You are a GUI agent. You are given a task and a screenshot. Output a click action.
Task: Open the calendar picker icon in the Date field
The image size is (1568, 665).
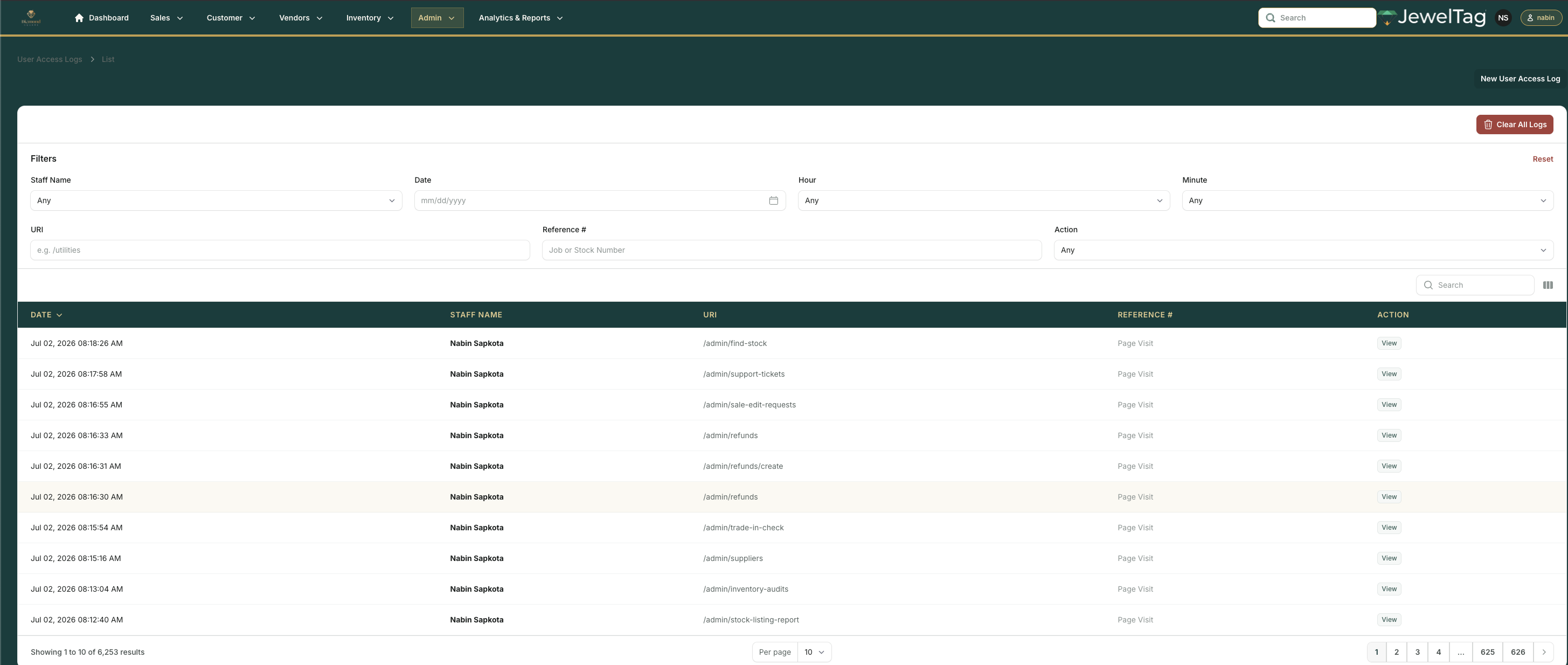[773, 200]
